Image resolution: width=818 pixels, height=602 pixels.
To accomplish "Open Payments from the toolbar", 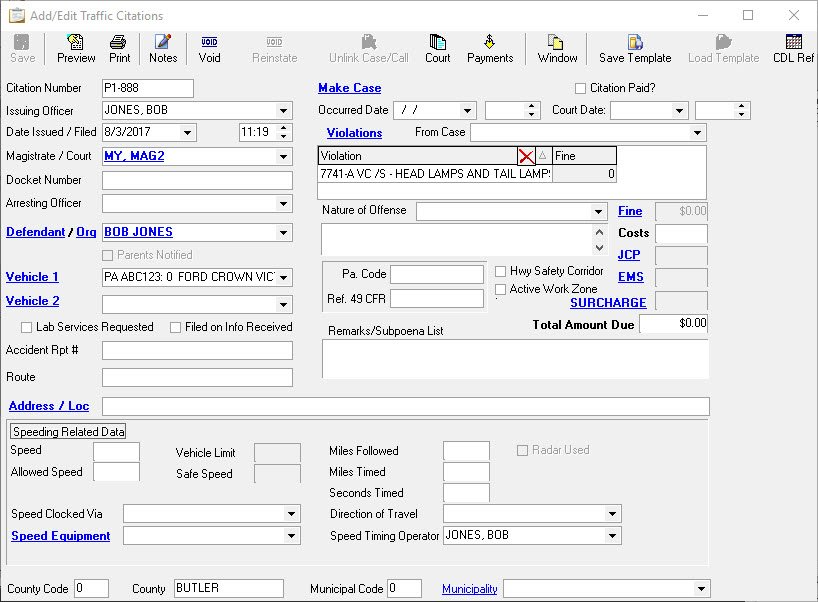I will pos(490,48).
